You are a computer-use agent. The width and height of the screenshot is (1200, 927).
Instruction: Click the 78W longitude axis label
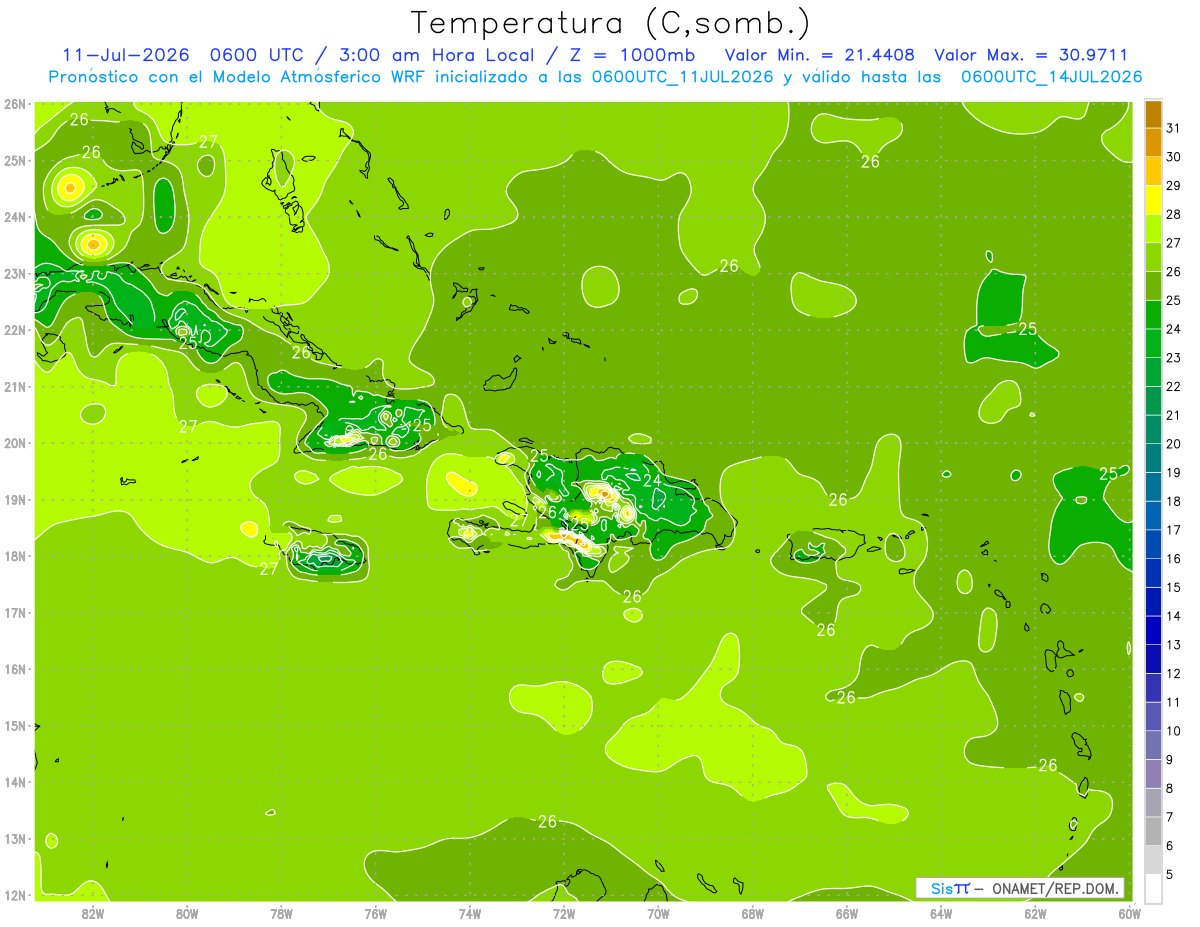(281, 914)
